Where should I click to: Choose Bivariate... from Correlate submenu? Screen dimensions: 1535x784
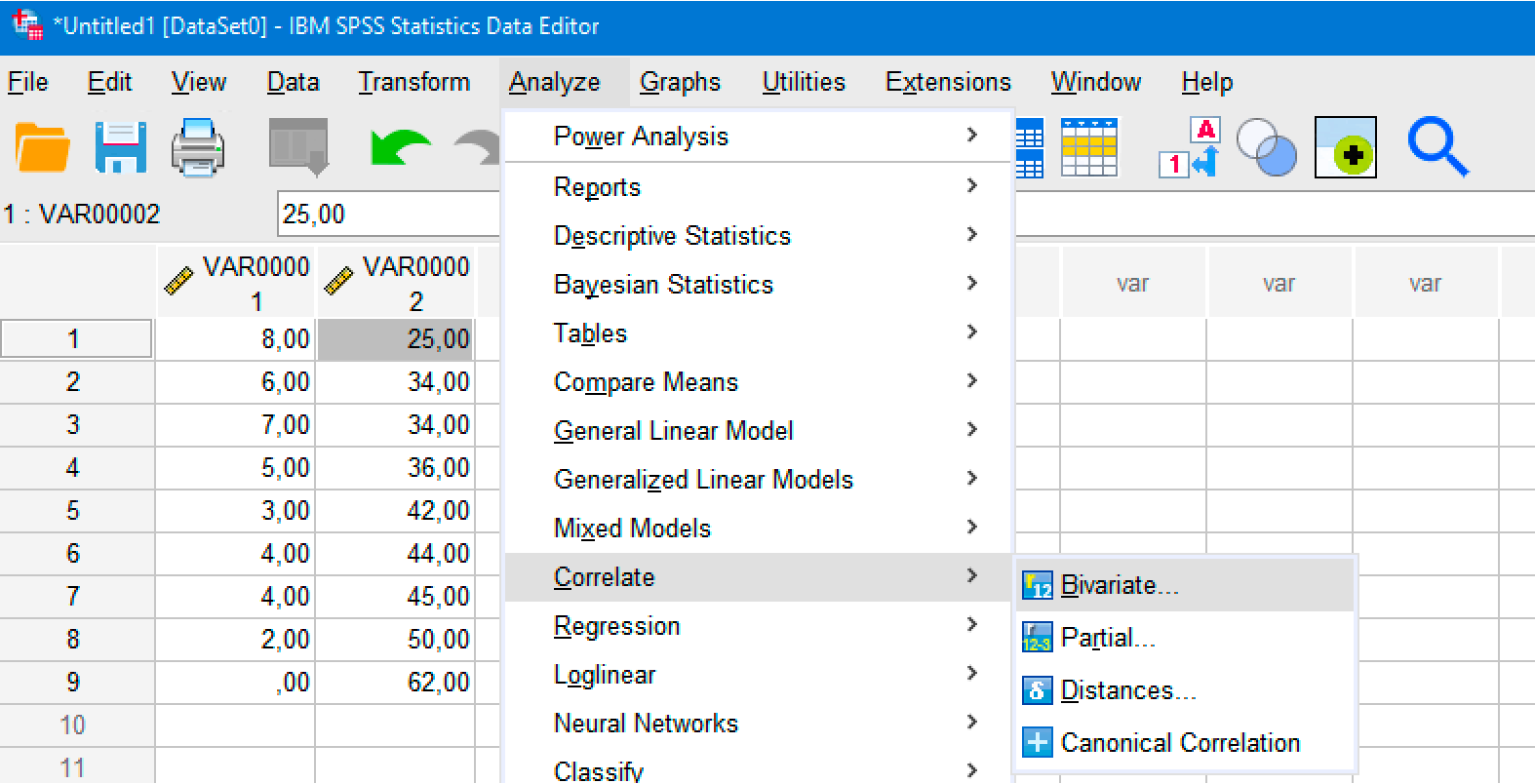click(x=1184, y=585)
